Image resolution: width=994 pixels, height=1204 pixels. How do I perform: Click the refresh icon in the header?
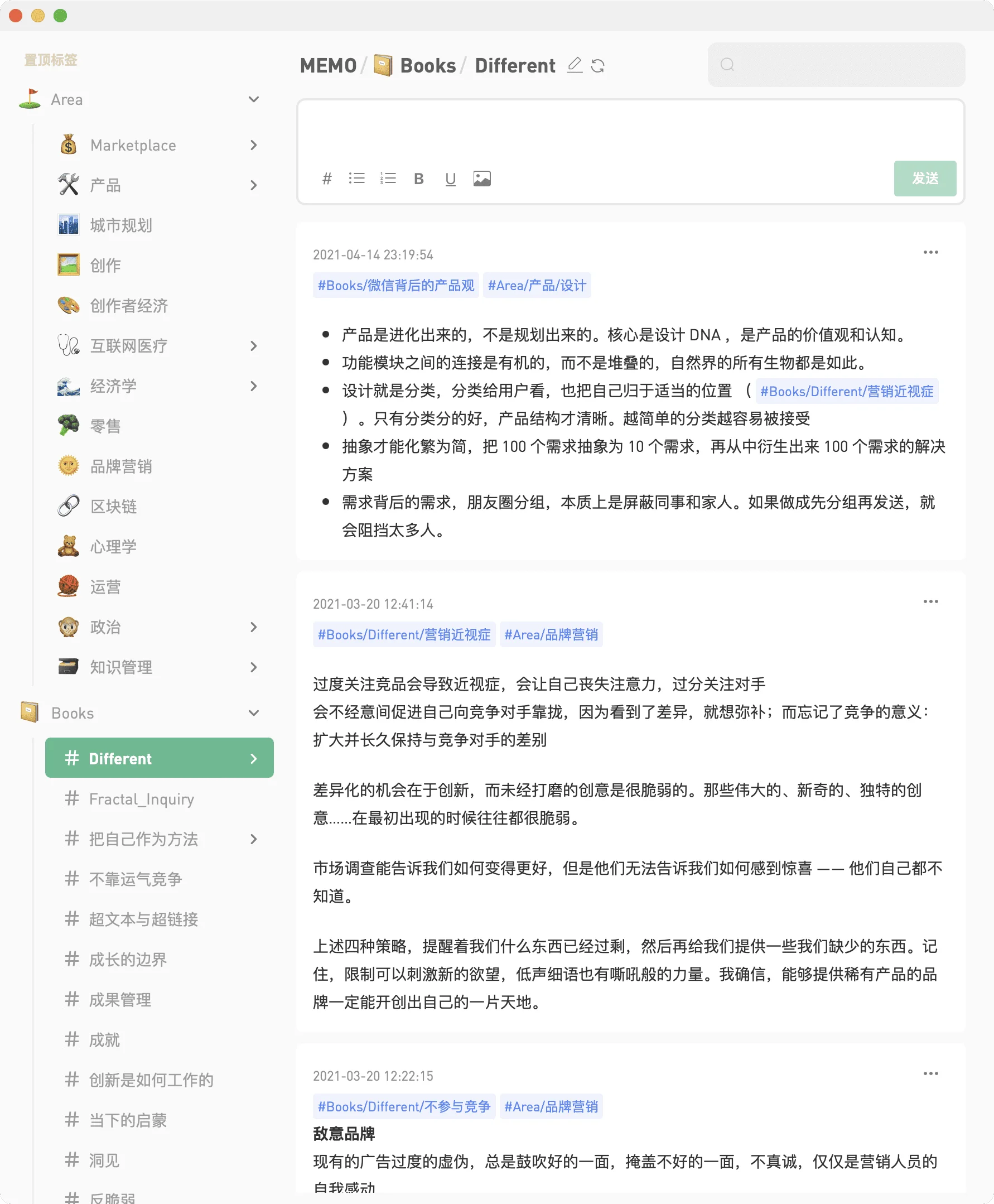point(598,66)
